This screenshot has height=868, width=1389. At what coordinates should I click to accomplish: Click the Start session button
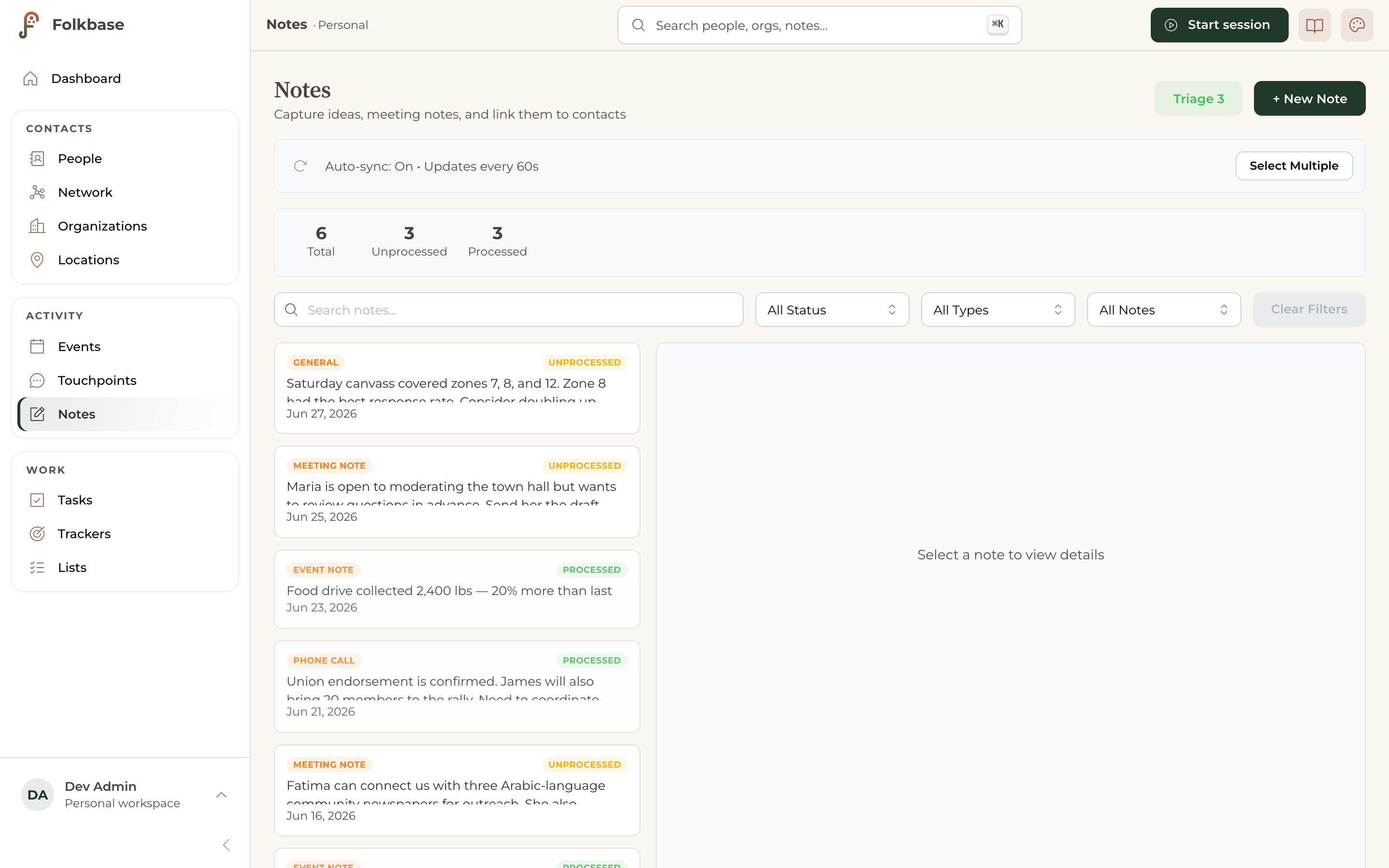(x=1219, y=25)
